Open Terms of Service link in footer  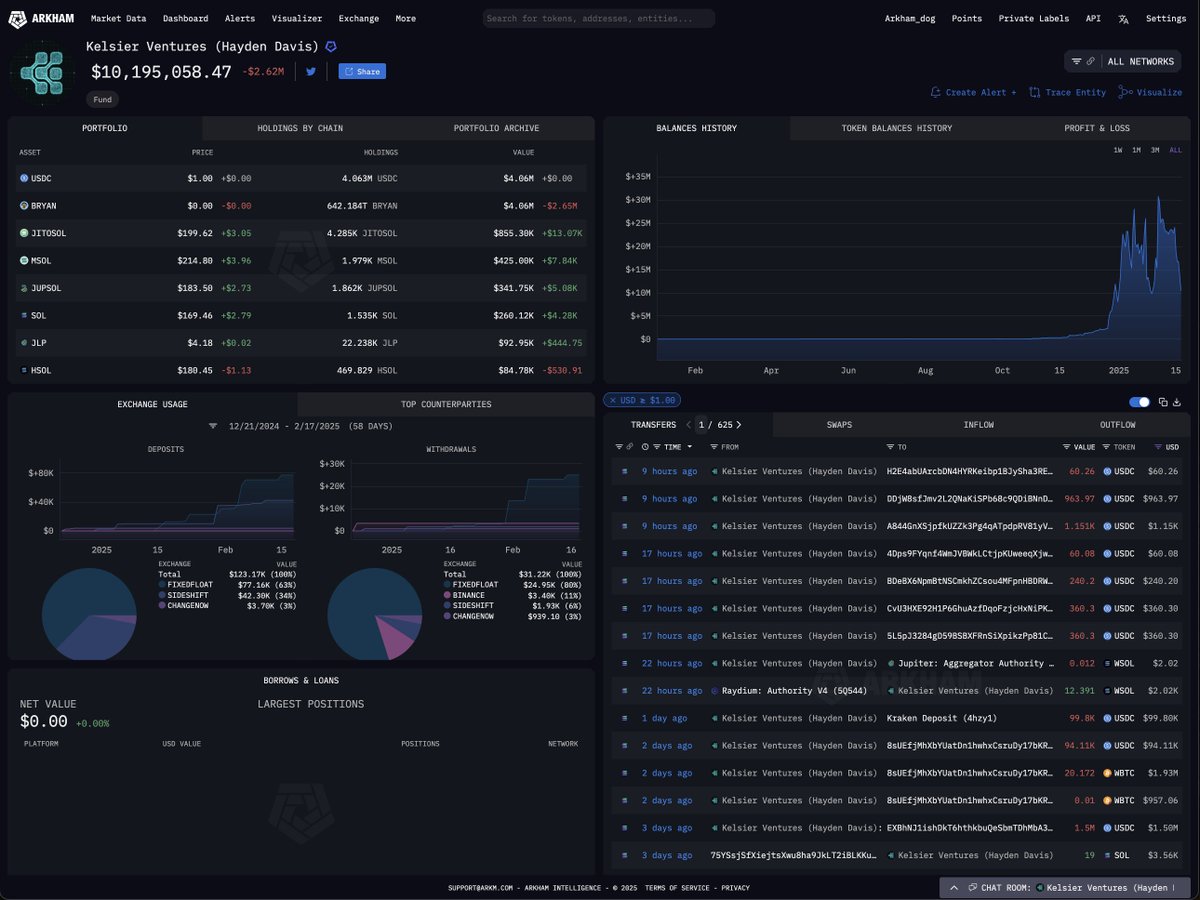675,888
